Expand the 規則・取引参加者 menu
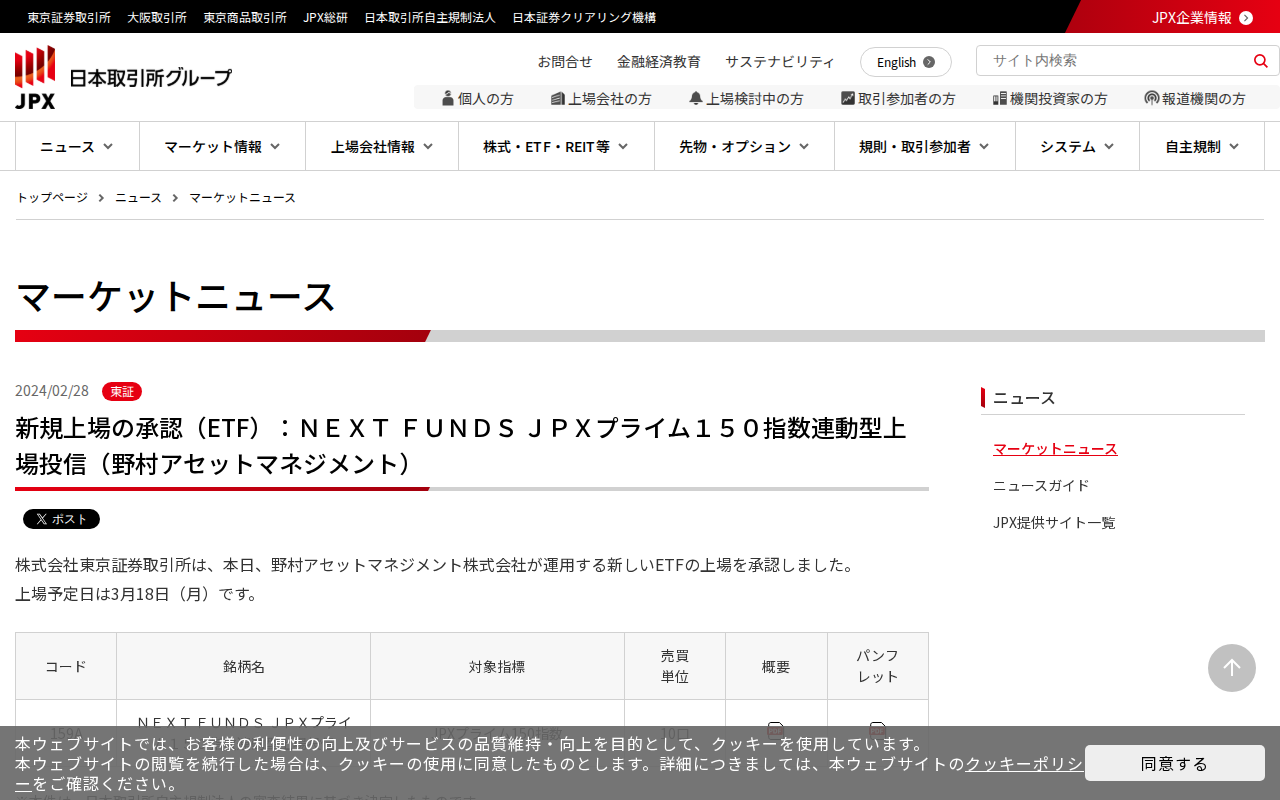 [x=925, y=146]
